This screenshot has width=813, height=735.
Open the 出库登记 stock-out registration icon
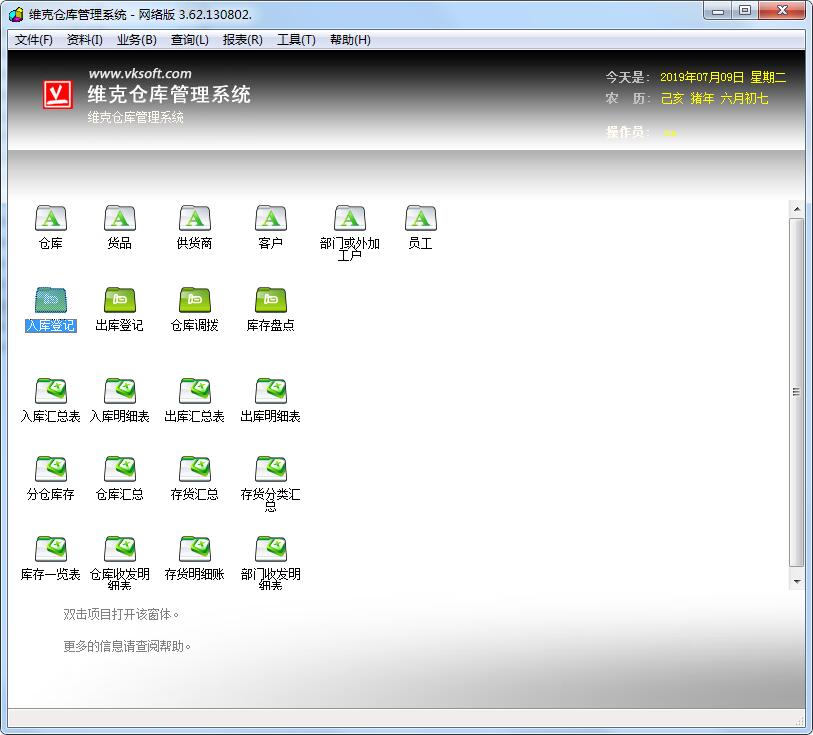119,301
